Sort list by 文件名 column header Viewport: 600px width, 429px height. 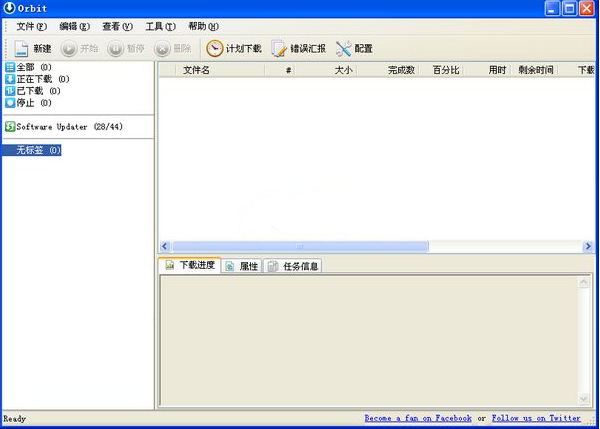[196, 70]
